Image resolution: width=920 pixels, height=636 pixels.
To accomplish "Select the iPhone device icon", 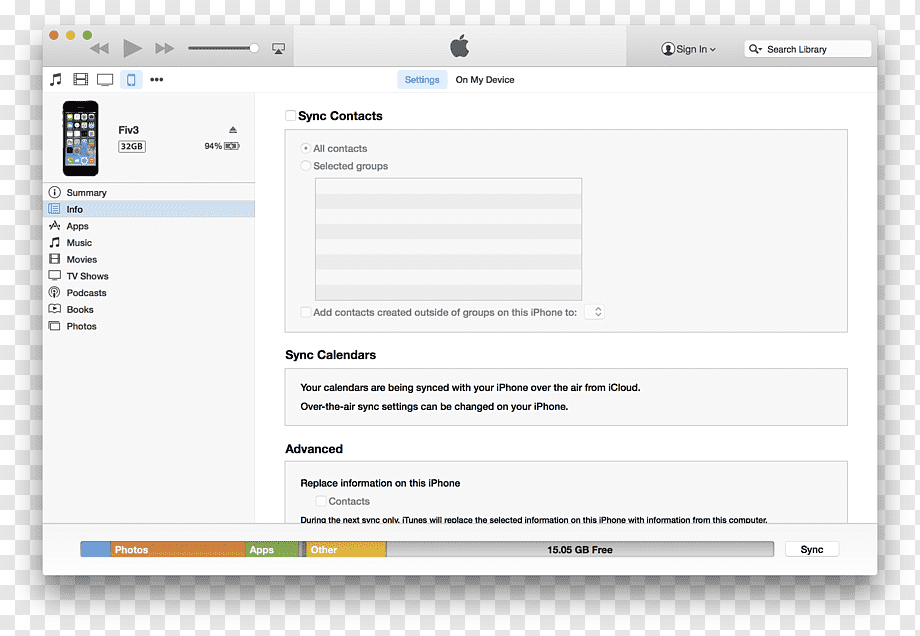I will tap(131, 79).
